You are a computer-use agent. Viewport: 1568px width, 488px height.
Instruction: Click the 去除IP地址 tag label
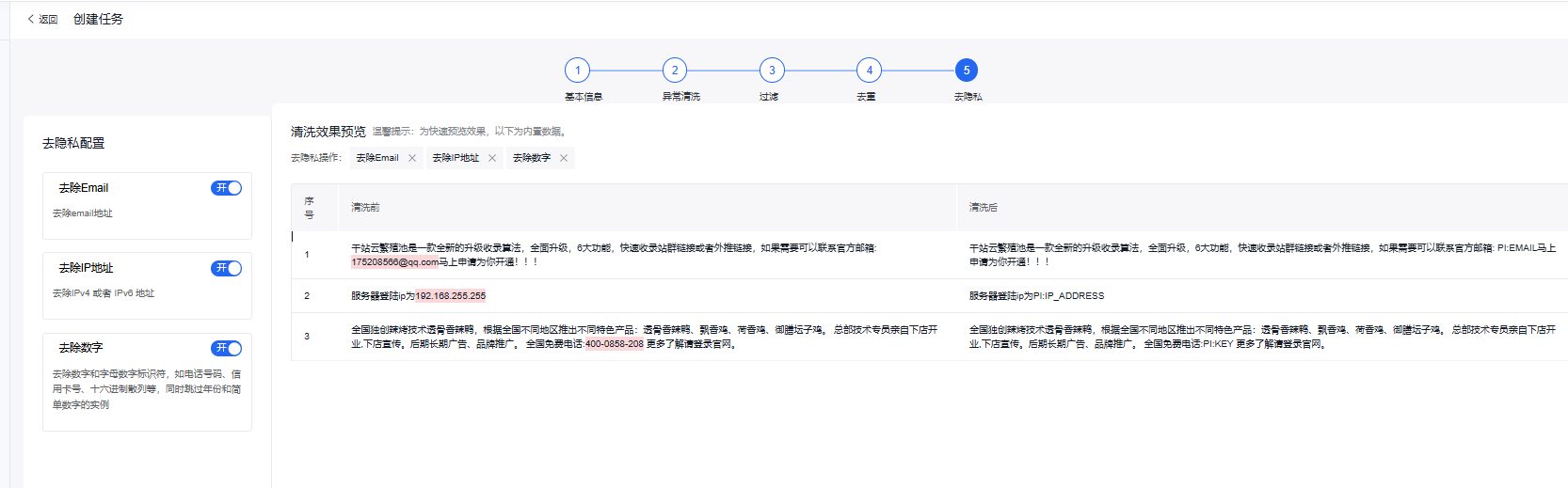[x=456, y=158]
